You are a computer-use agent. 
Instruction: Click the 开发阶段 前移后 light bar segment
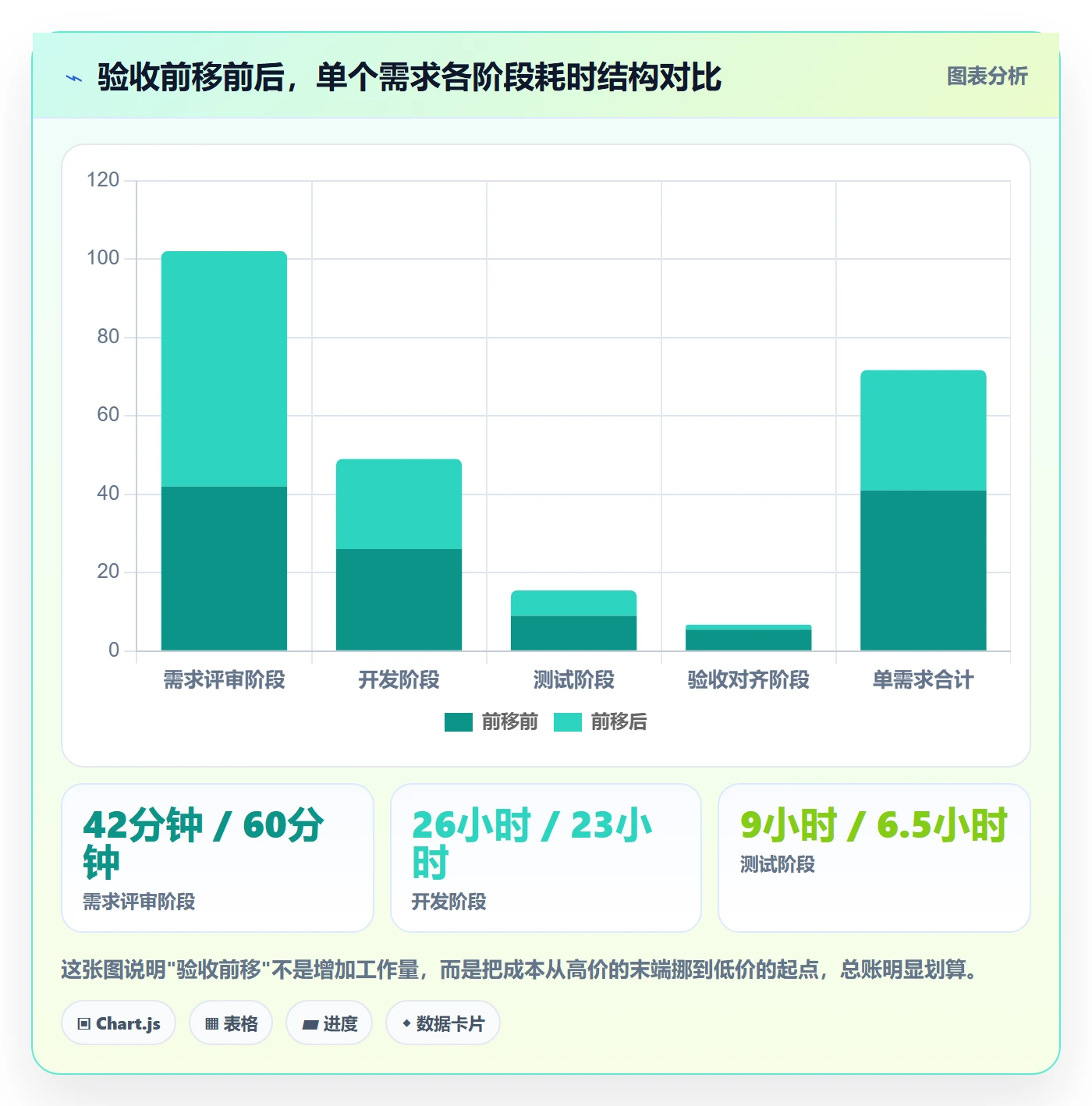click(x=399, y=504)
